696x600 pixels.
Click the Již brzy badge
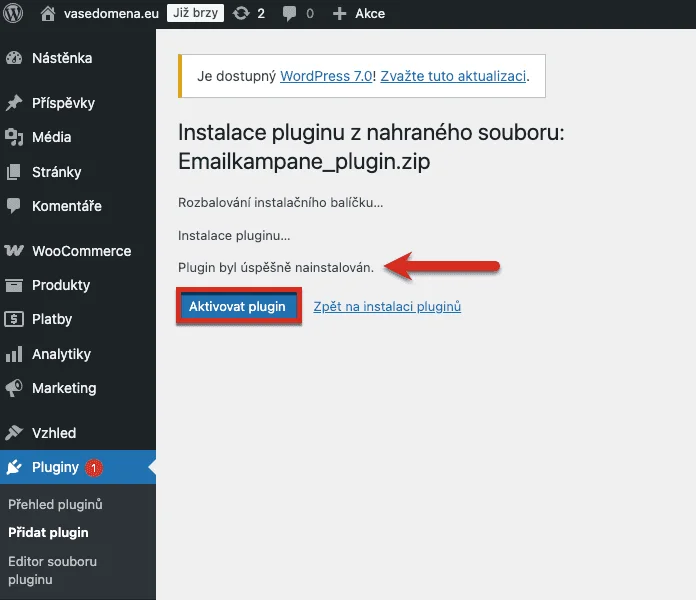(x=195, y=13)
